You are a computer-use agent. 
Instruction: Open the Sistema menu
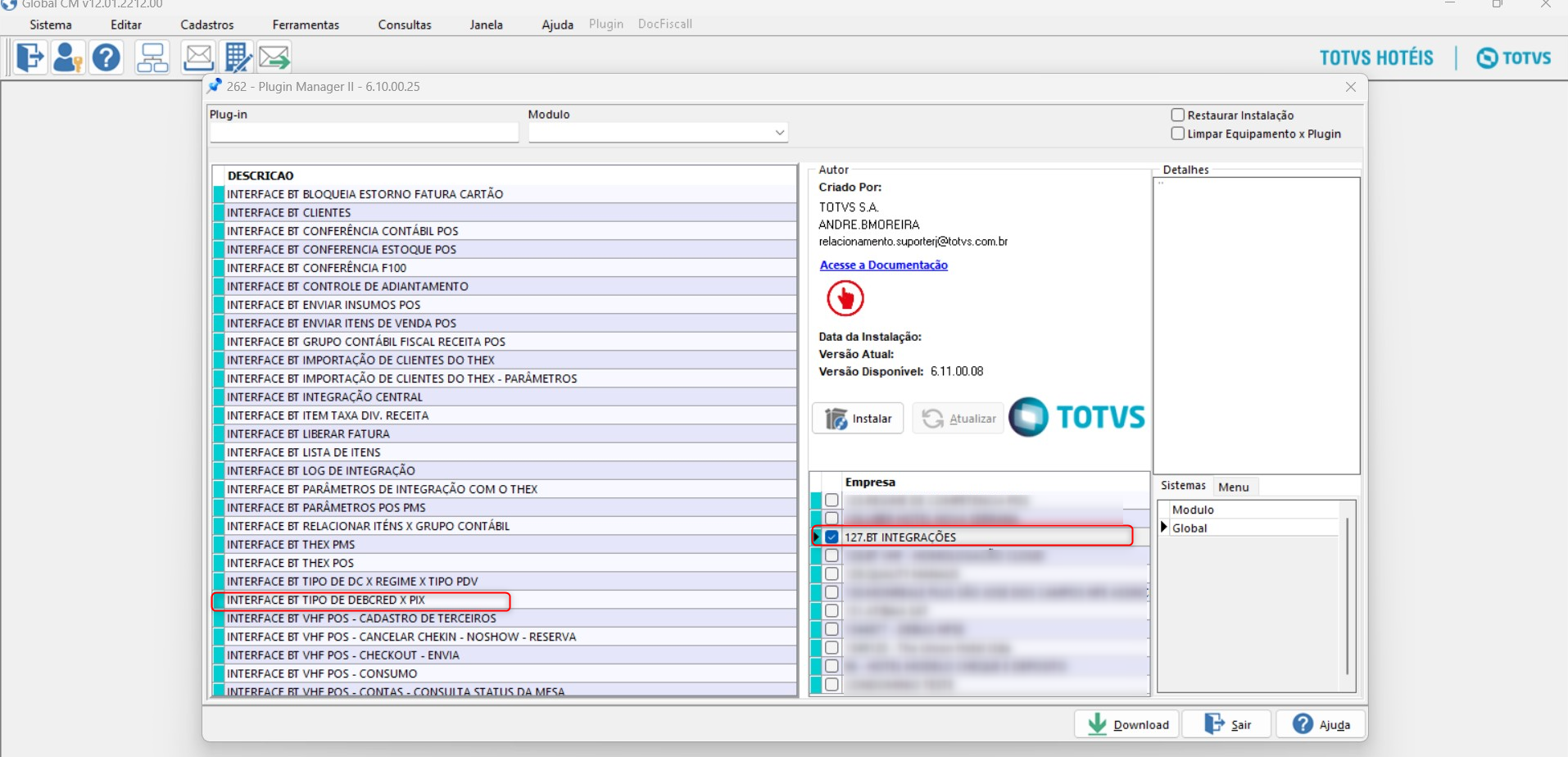click(x=51, y=25)
